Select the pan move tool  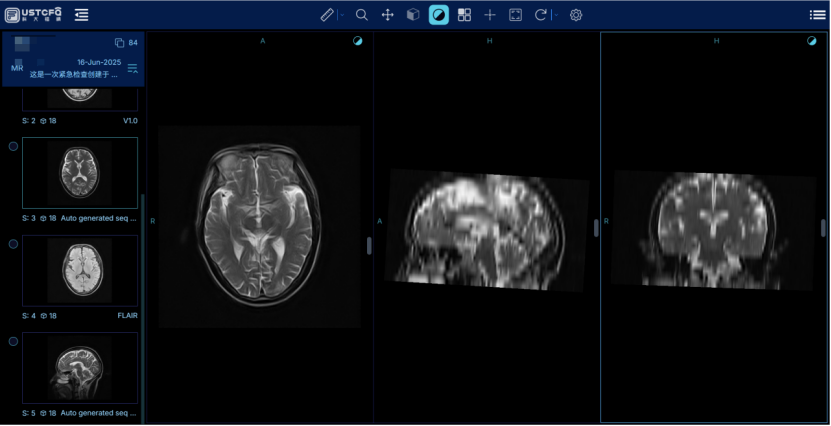387,15
